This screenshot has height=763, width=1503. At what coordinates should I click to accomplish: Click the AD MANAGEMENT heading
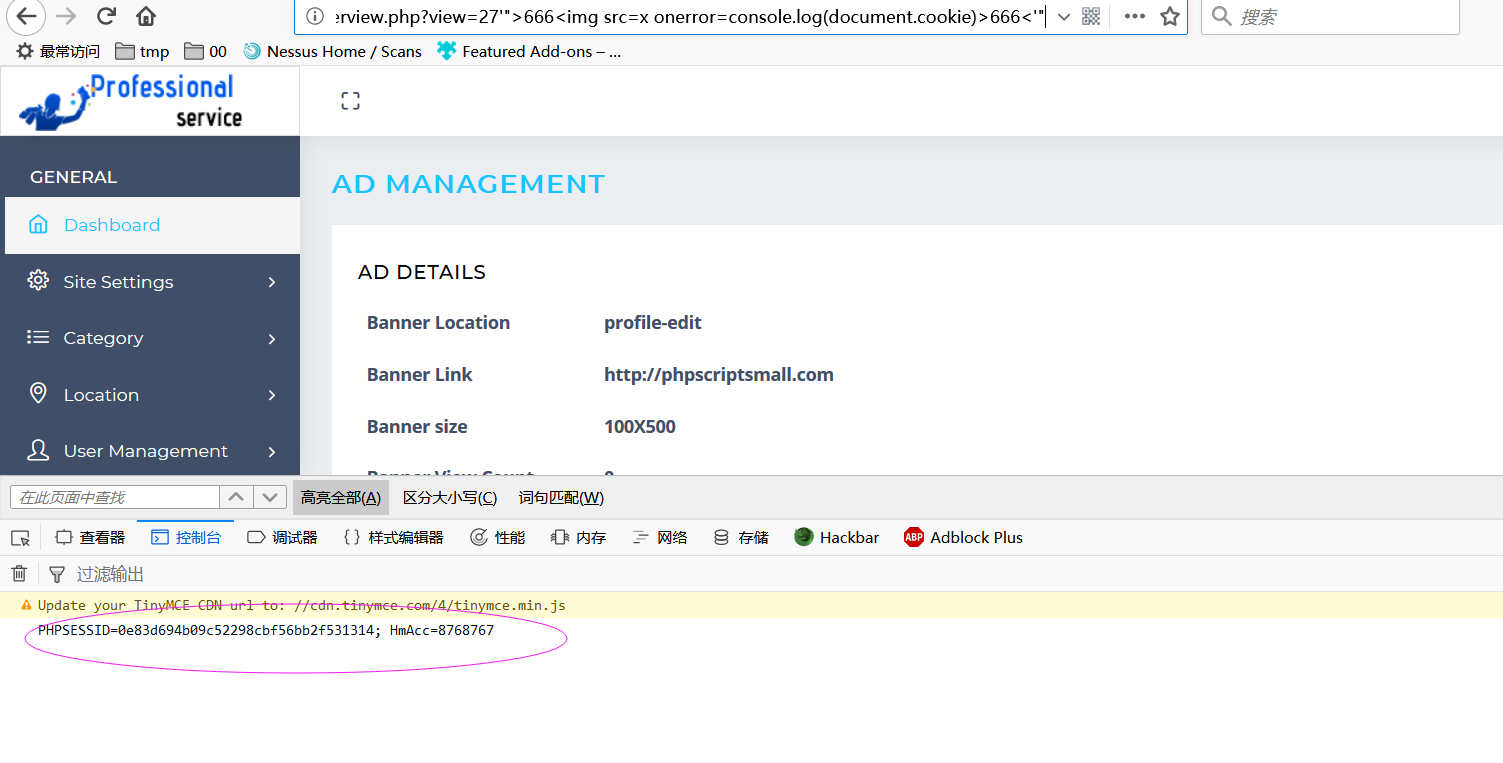[x=468, y=185]
